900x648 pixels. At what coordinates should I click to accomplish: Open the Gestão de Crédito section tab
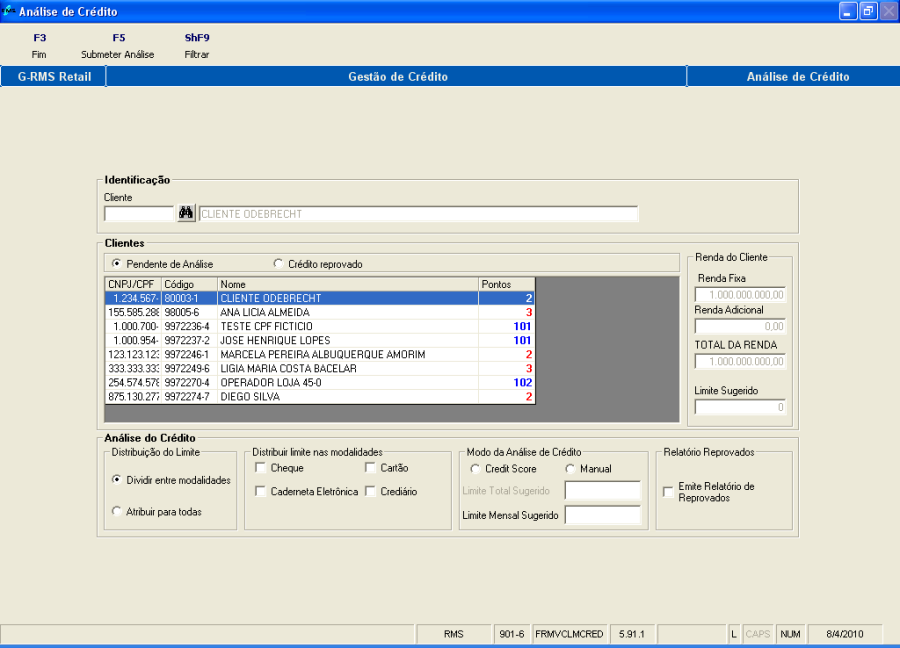396,76
